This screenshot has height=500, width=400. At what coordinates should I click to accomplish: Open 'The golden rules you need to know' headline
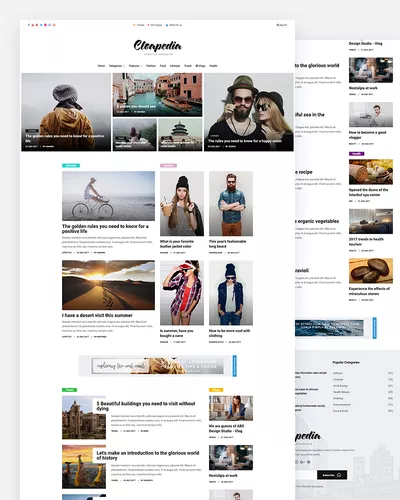[x=105, y=229]
